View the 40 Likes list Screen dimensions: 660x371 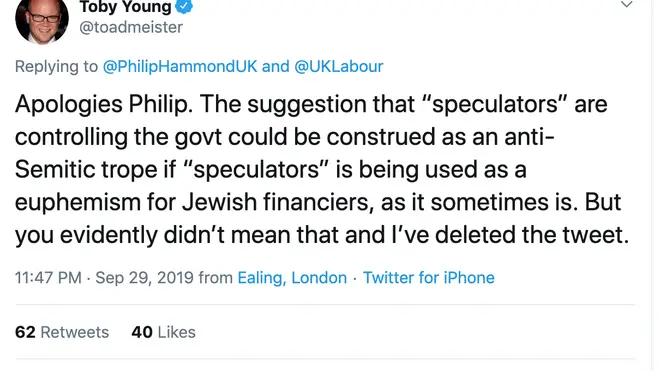(163, 332)
